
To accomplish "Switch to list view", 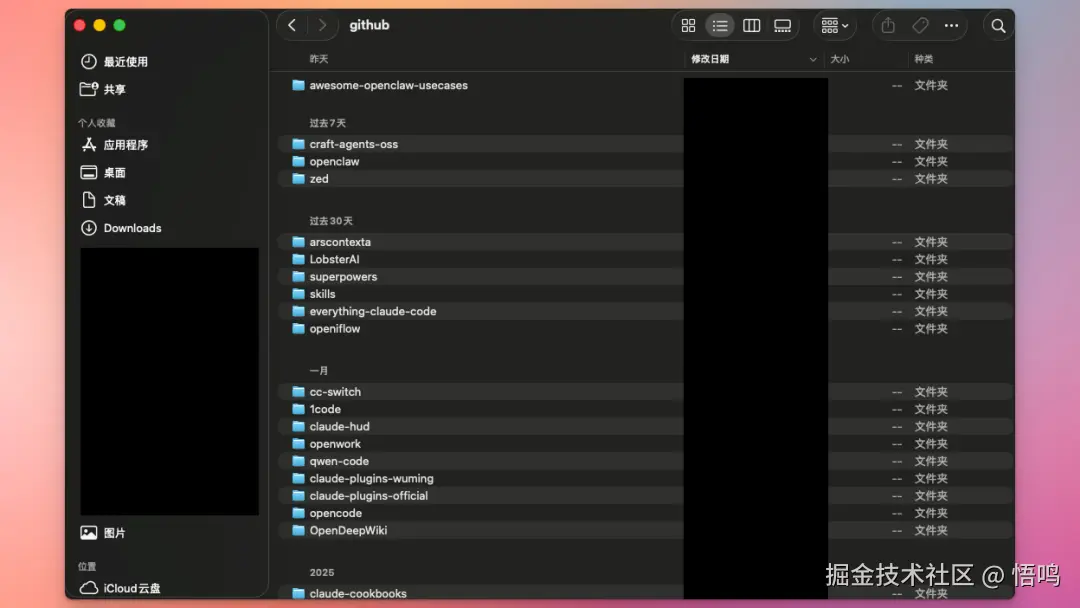I will (720, 26).
